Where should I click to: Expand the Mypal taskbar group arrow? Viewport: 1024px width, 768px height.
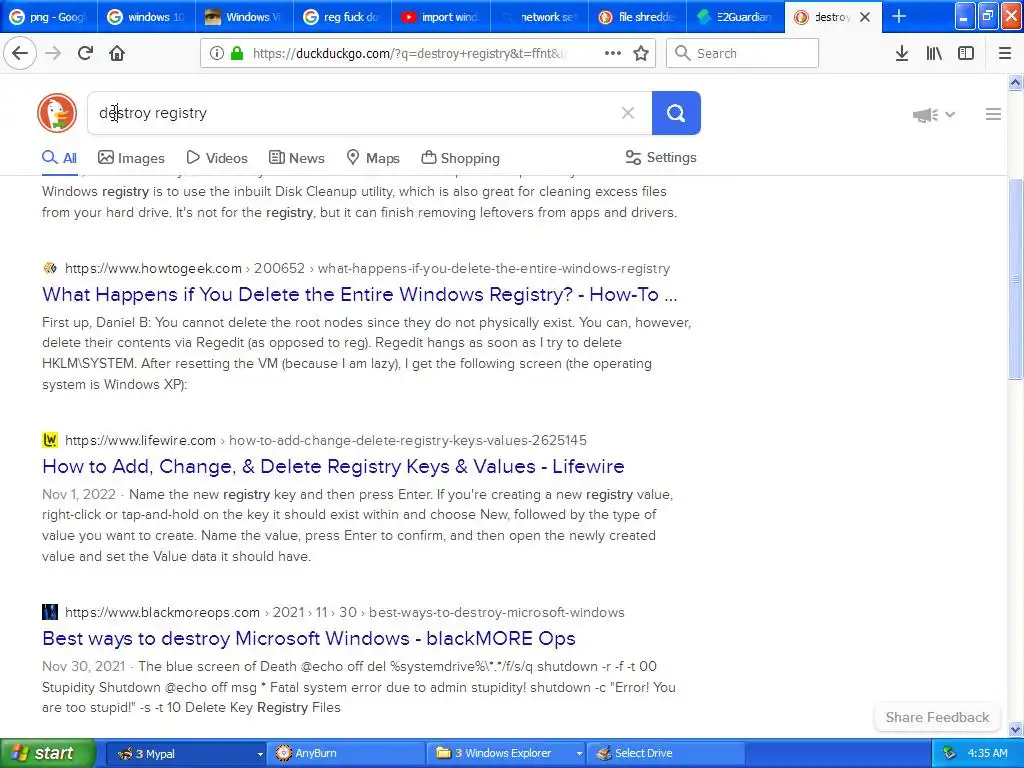[259, 754]
